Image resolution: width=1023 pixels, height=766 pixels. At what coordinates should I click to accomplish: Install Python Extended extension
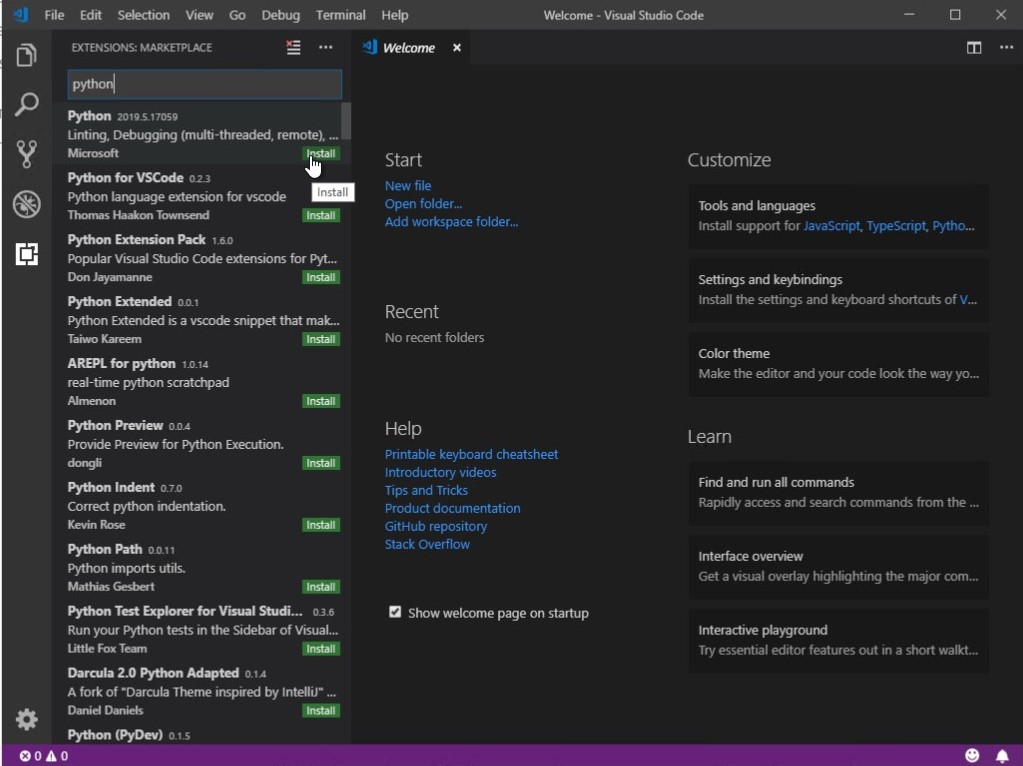[321, 339]
